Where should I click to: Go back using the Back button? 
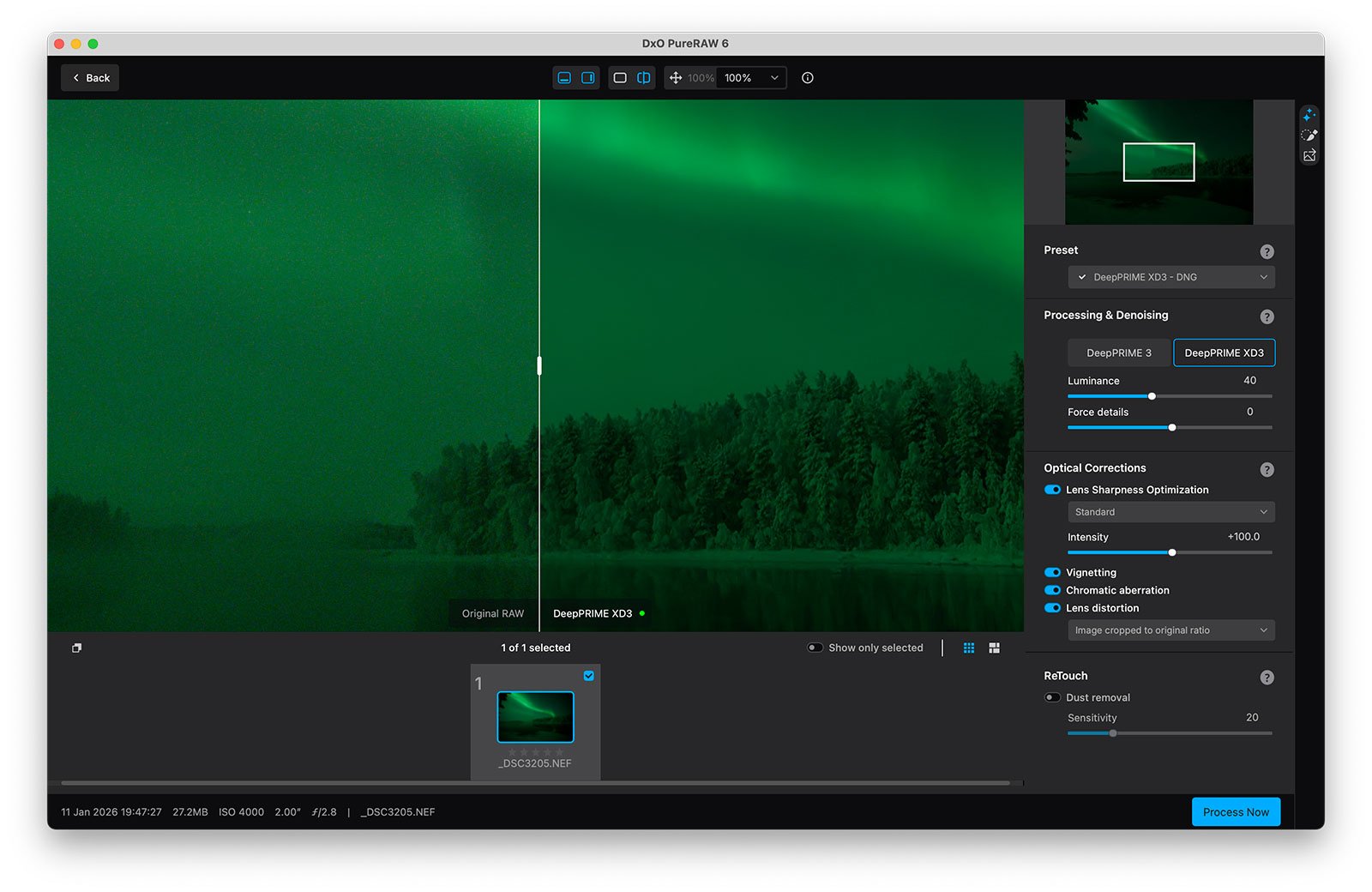(x=90, y=78)
